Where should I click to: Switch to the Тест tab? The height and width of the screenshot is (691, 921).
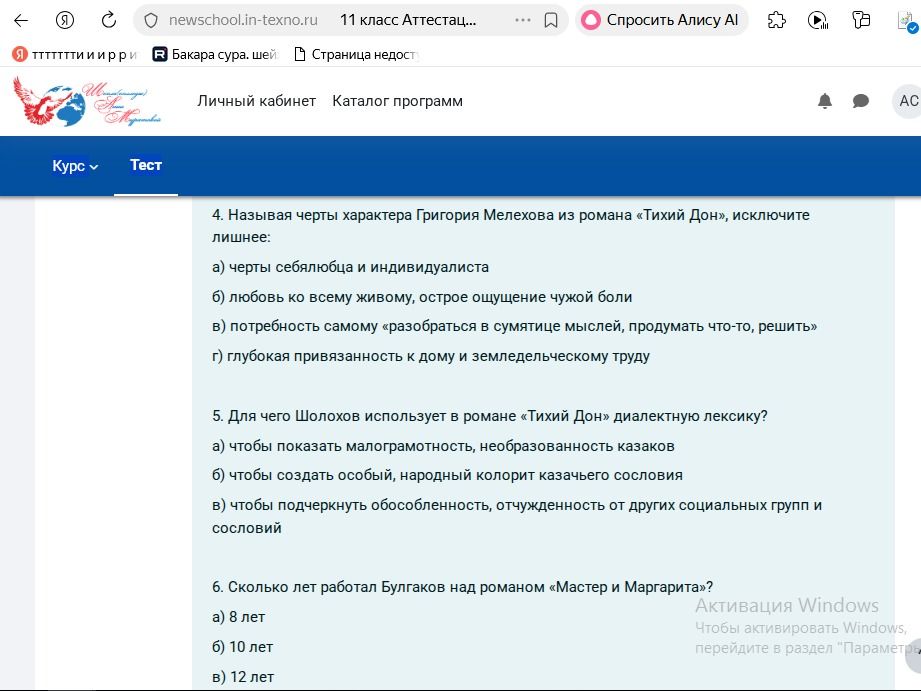point(146,165)
